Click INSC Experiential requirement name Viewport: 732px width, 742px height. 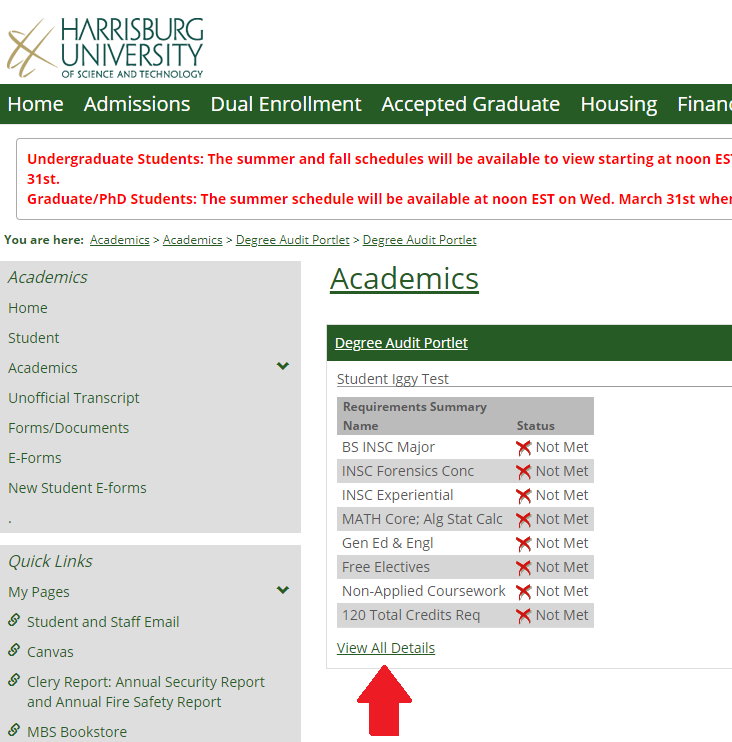(x=397, y=495)
